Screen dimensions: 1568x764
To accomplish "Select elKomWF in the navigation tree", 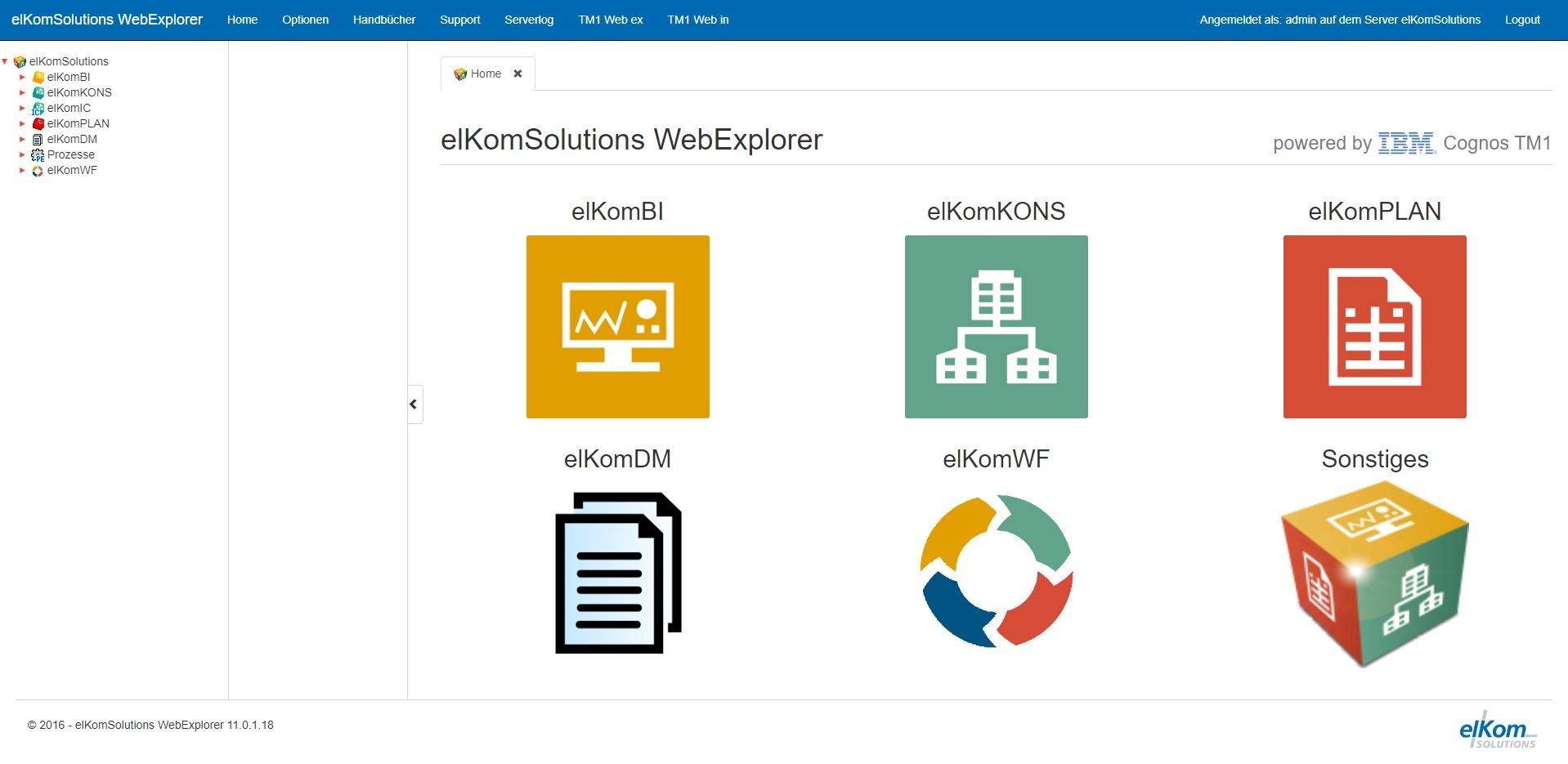I will (x=72, y=170).
